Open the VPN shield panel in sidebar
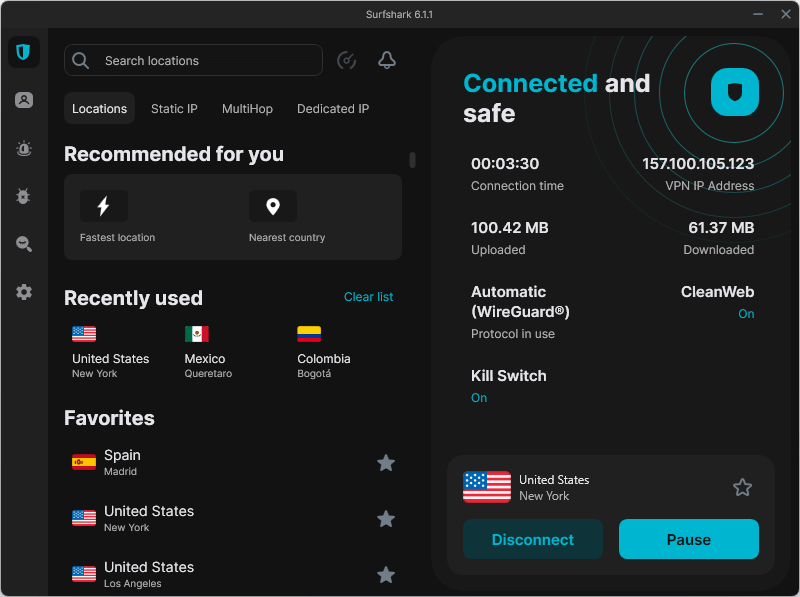800x597 pixels. coord(24,52)
